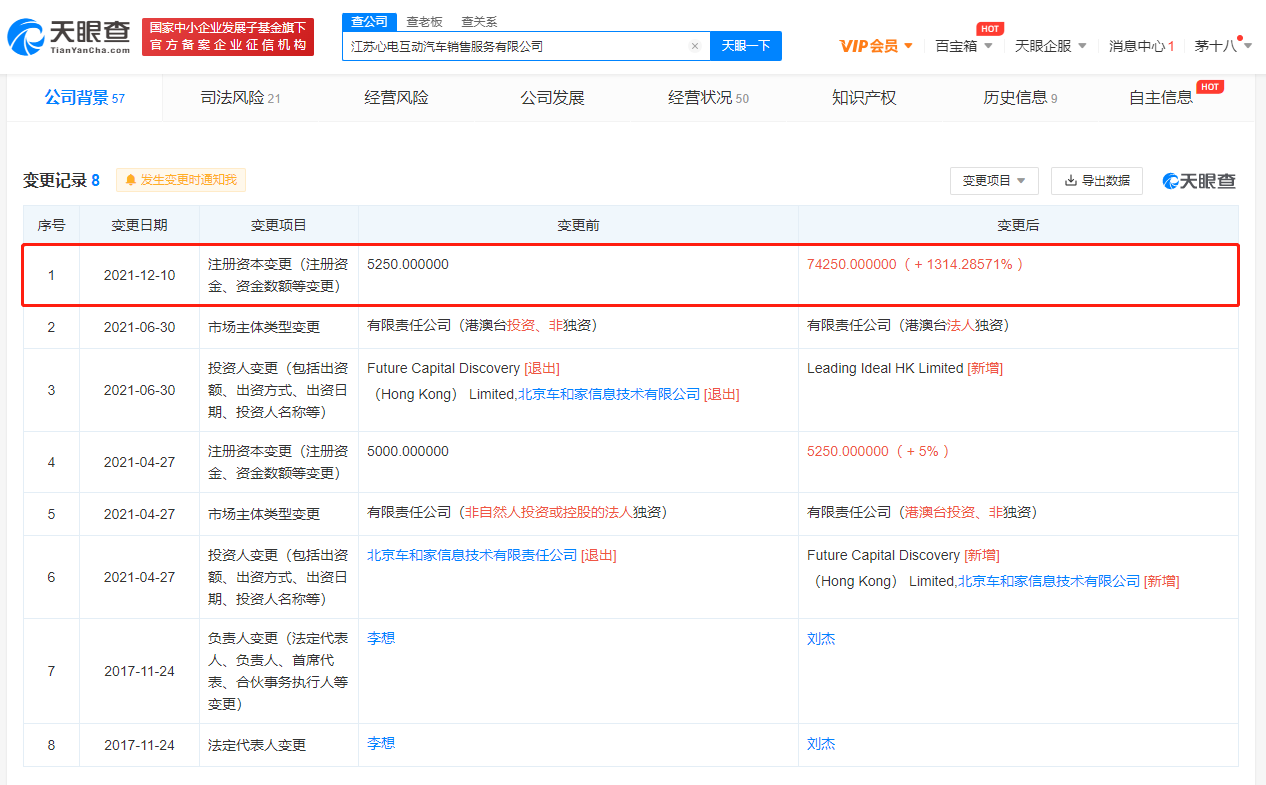
Task: Click the 天眼查 watermark logo beside 导出数据
Action: [x=1198, y=181]
